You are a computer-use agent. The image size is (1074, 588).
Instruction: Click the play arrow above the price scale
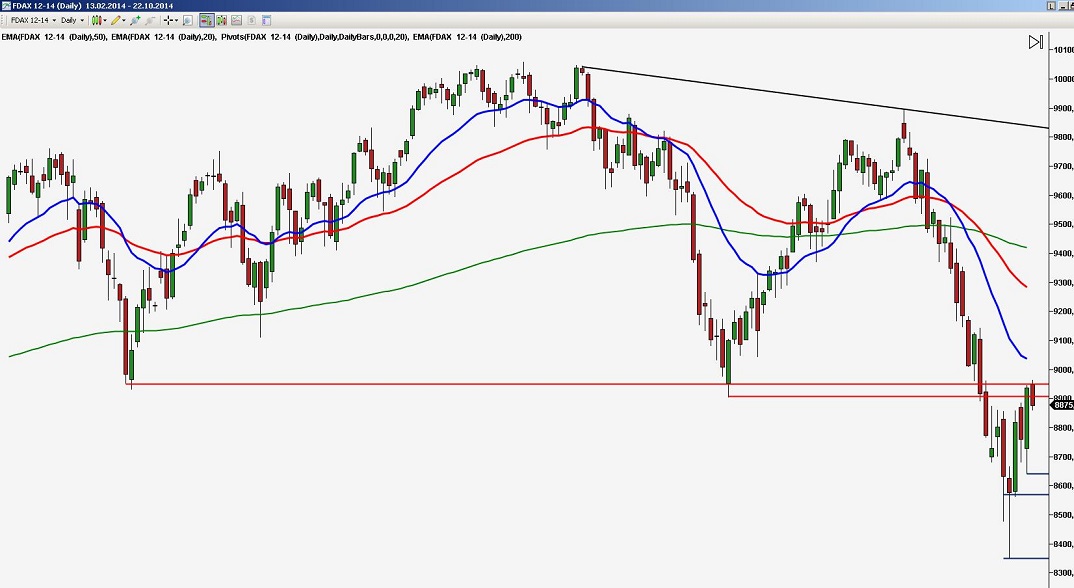point(1036,42)
